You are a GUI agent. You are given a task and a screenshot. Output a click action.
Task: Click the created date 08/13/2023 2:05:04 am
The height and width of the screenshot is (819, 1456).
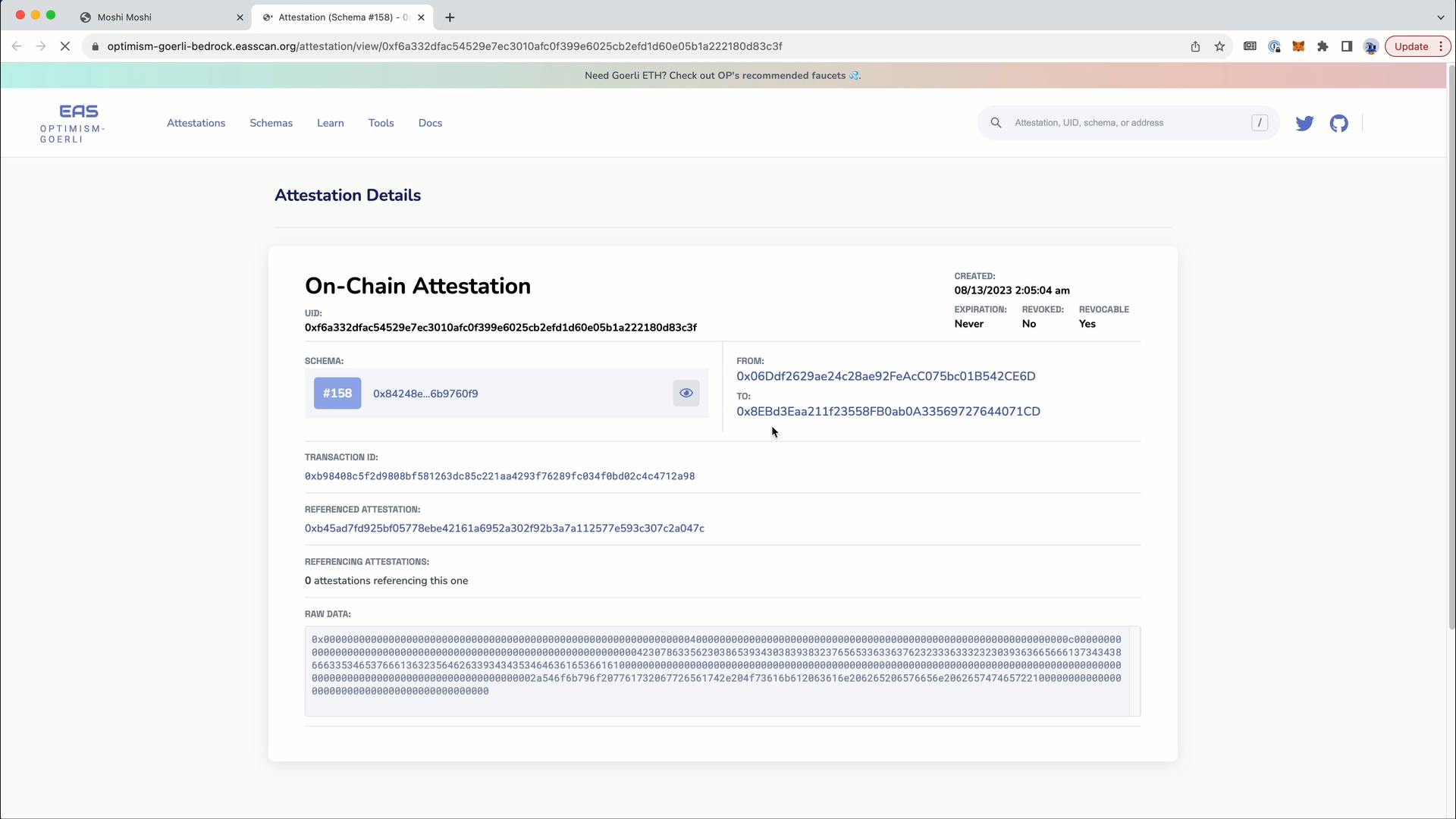pyautogui.click(x=1012, y=290)
